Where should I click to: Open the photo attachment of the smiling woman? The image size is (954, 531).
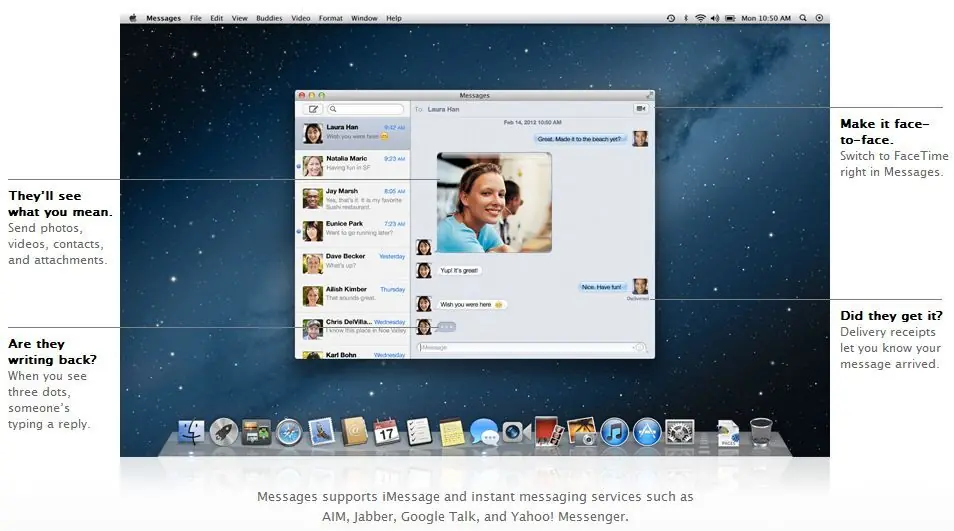(x=494, y=203)
